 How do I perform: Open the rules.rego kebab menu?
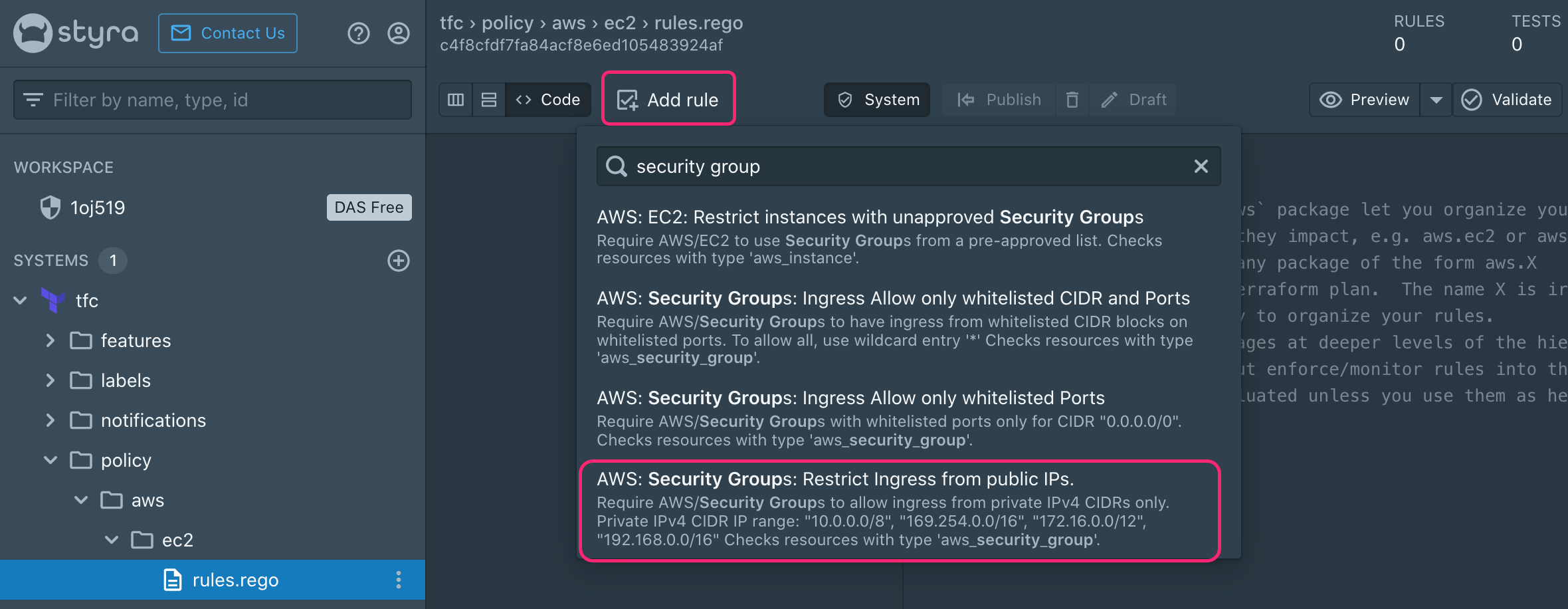pyautogui.click(x=399, y=580)
